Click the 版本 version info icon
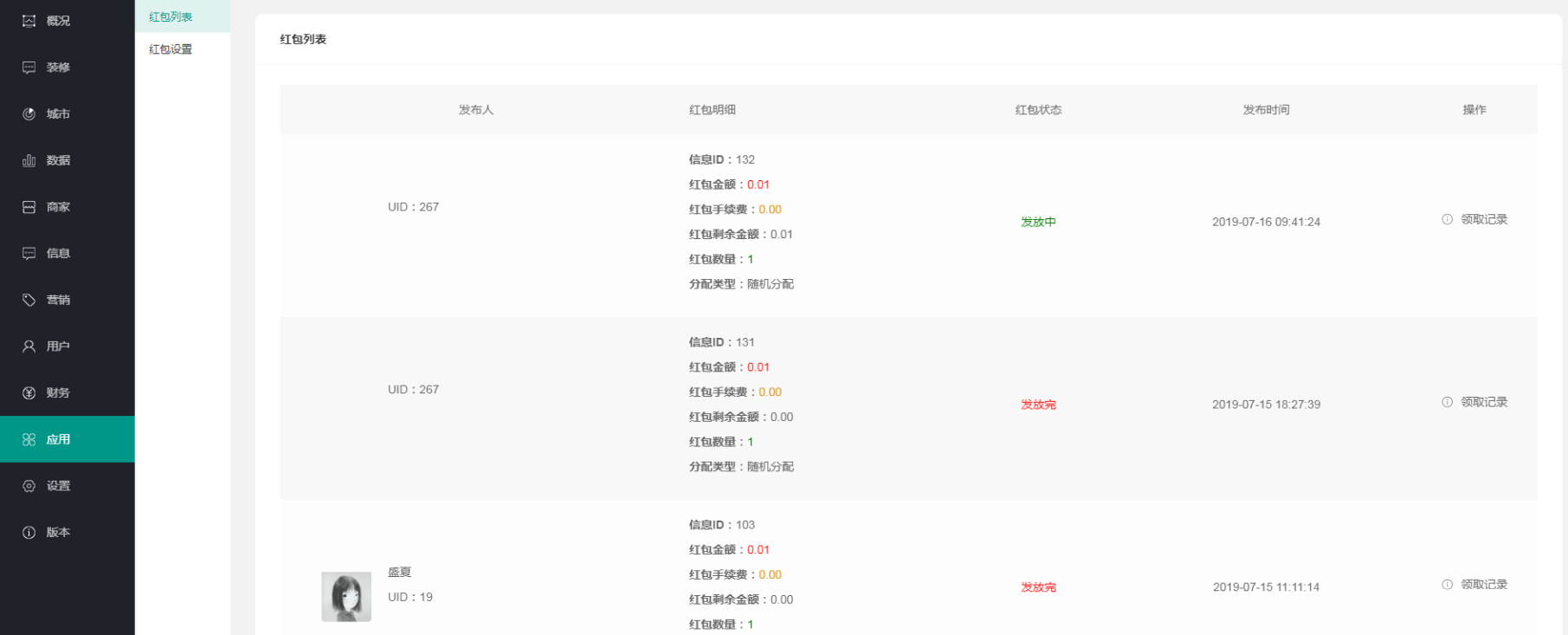This screenshot has width=1568, height=635. click(x=29, y=532)
